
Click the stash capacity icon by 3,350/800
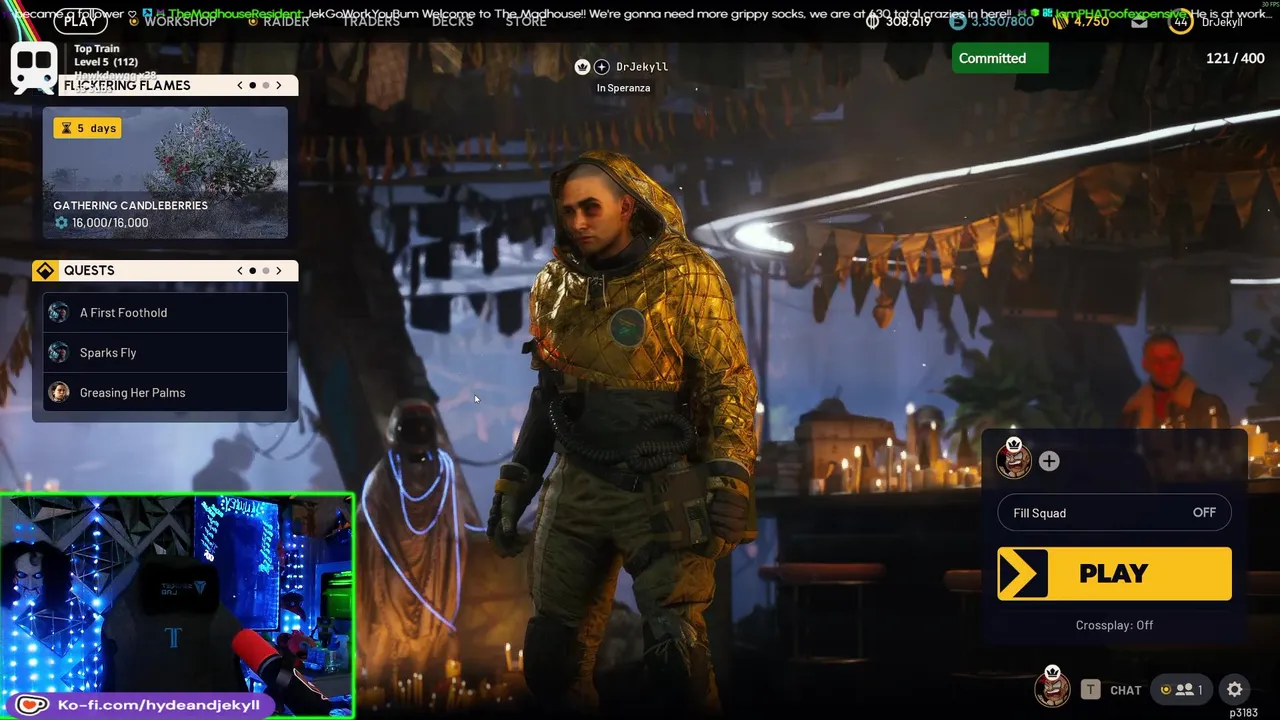959,21
